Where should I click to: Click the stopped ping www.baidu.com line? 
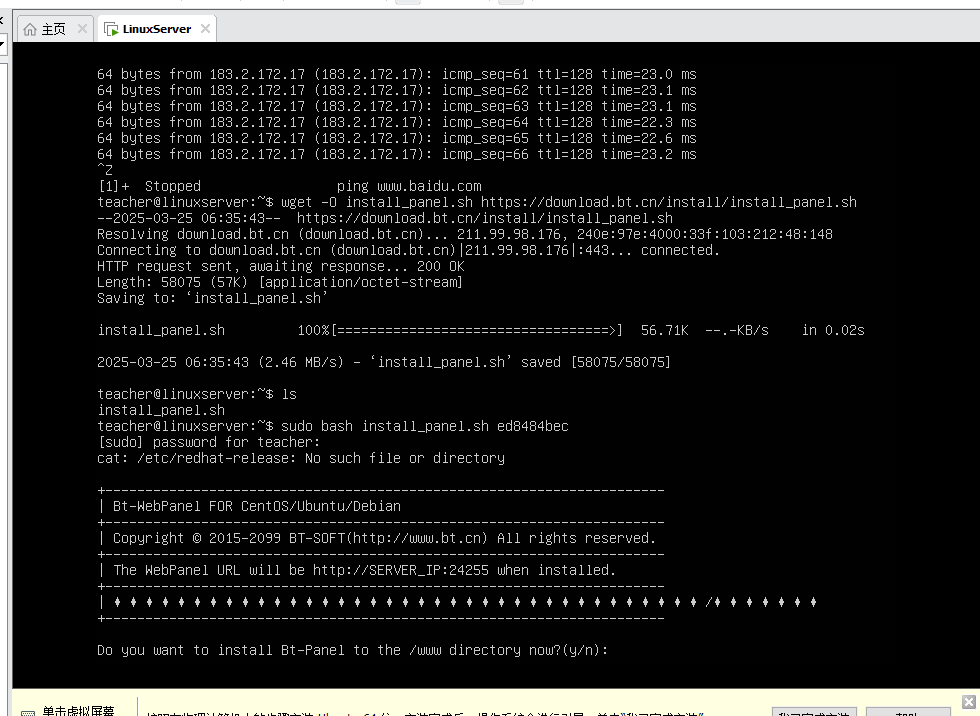coord(290,186)
